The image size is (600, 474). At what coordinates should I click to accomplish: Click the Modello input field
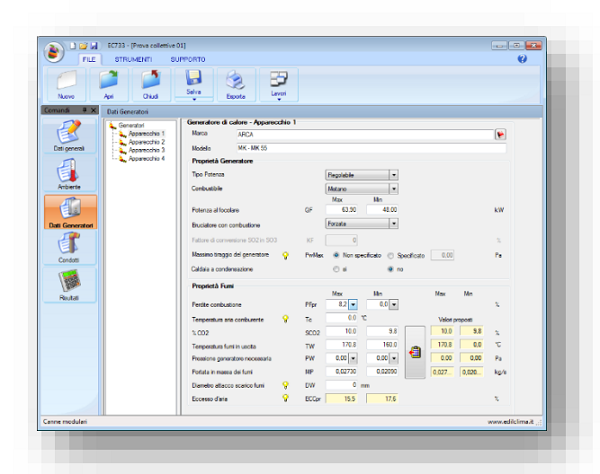pos(370,147)
